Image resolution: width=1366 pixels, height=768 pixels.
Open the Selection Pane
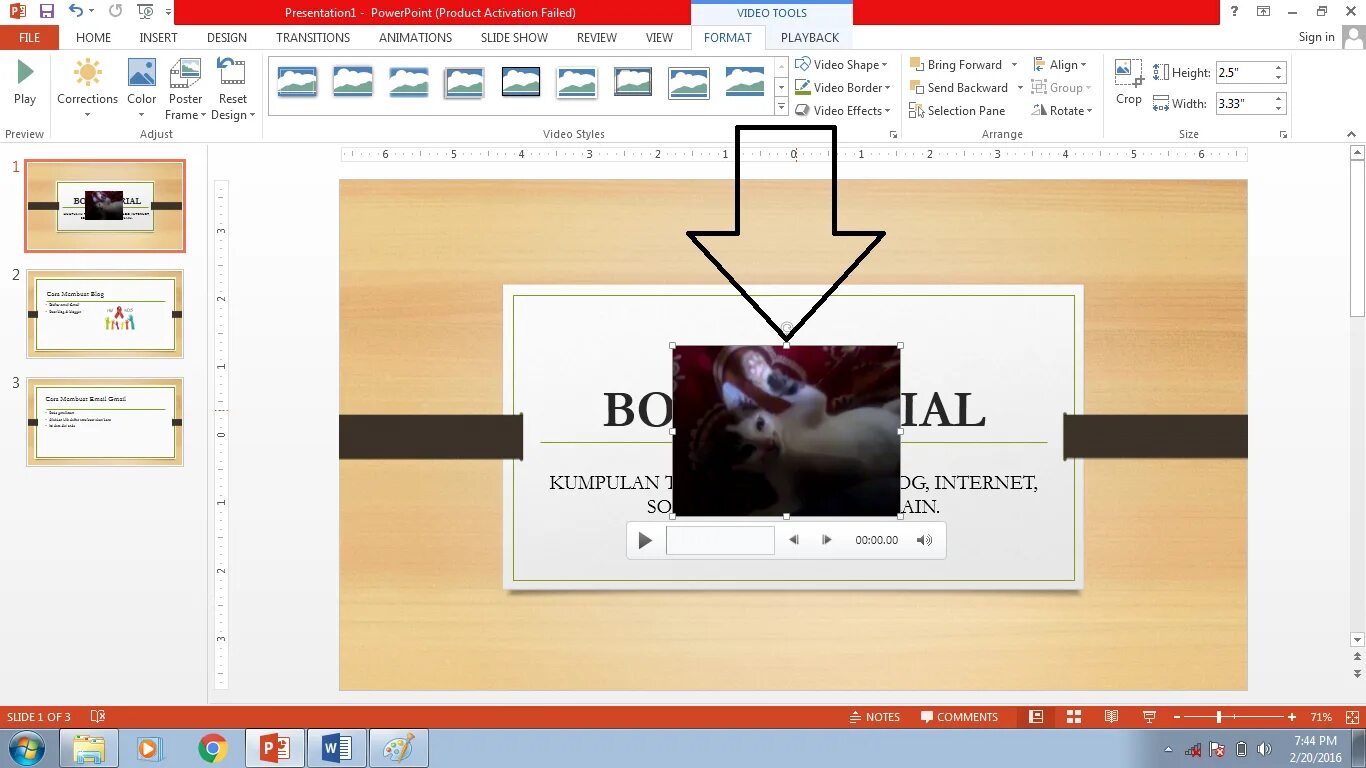958,110
